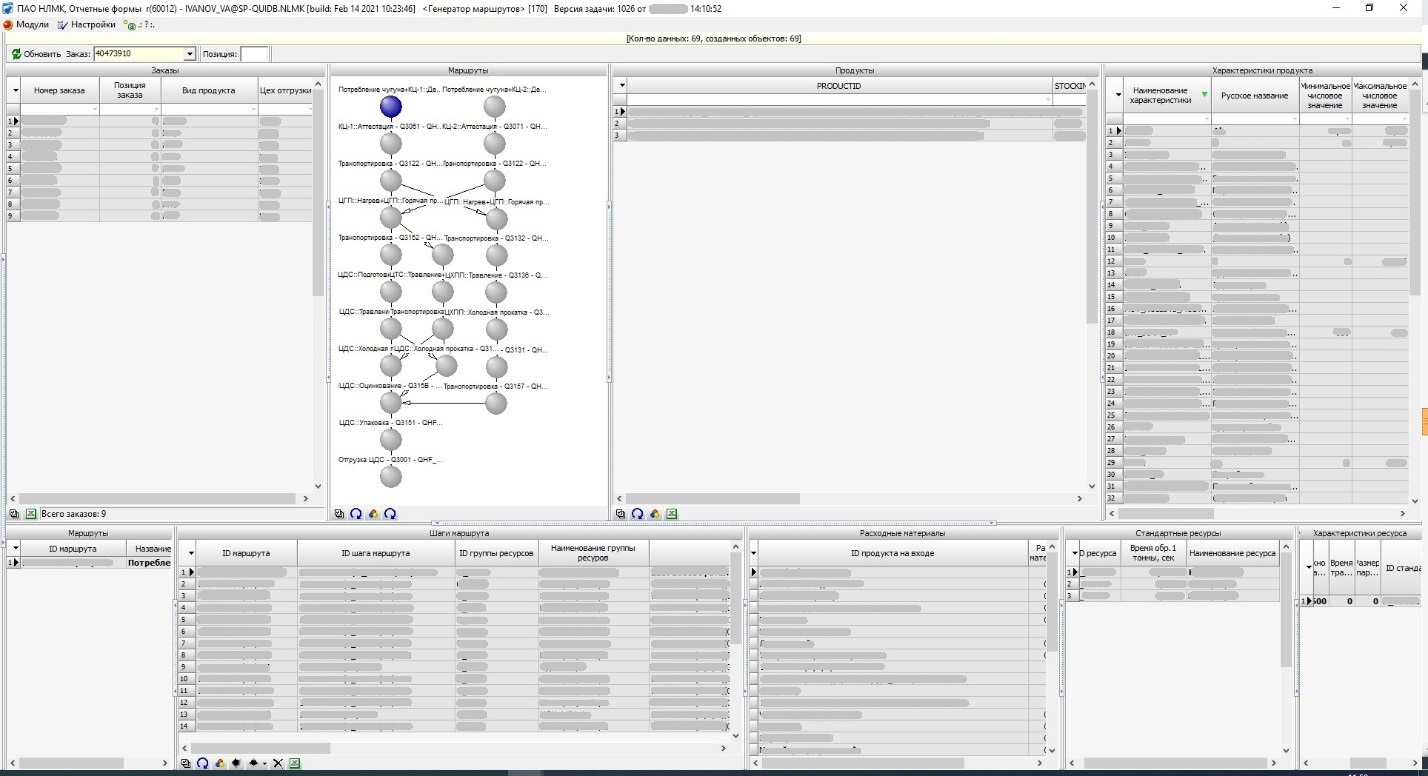Click the ID группы ресурсов column header
This screenshot has height=776, width=1428.
click(496, 553)
